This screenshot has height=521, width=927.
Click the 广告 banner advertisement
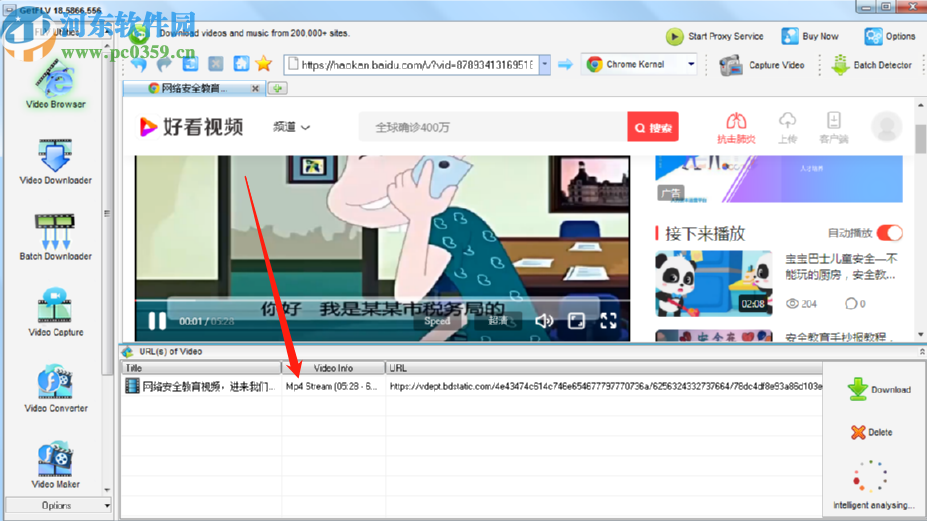coord(779,179)
